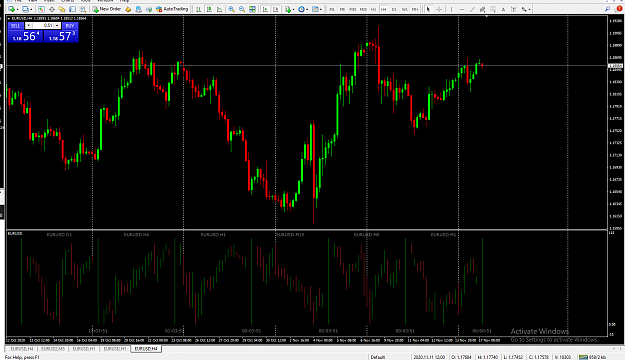Toggle the Terminal panel icon

pos(72,9)
